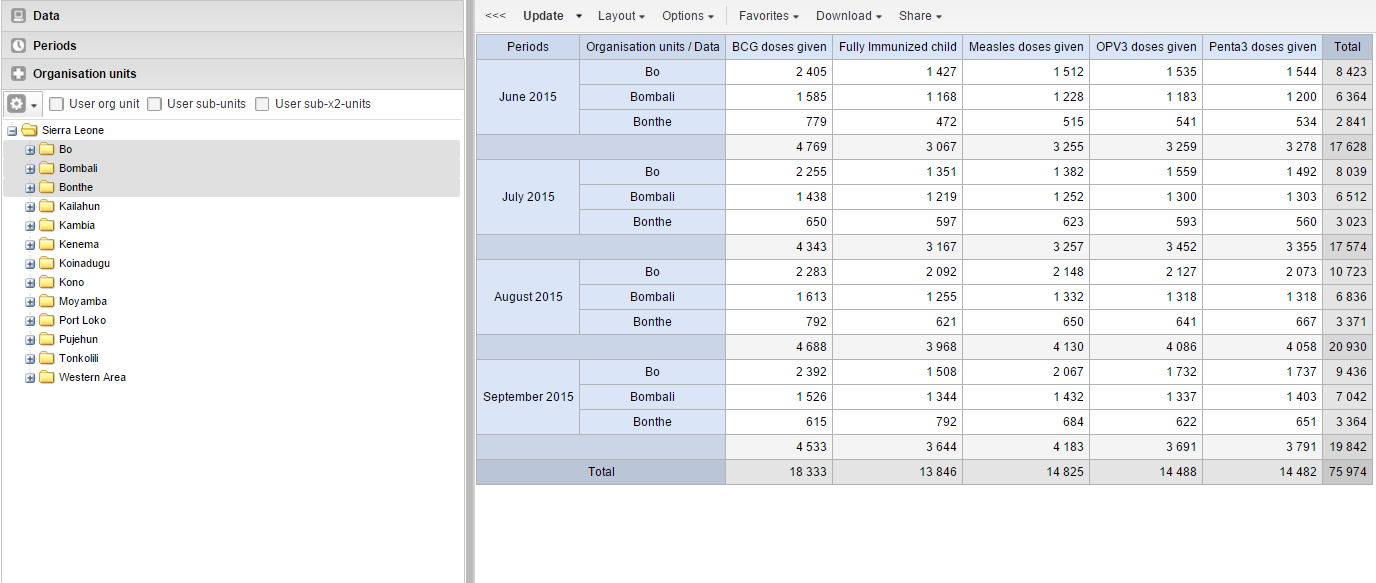Collapse the Sierra Leone root node

point(12,130)
